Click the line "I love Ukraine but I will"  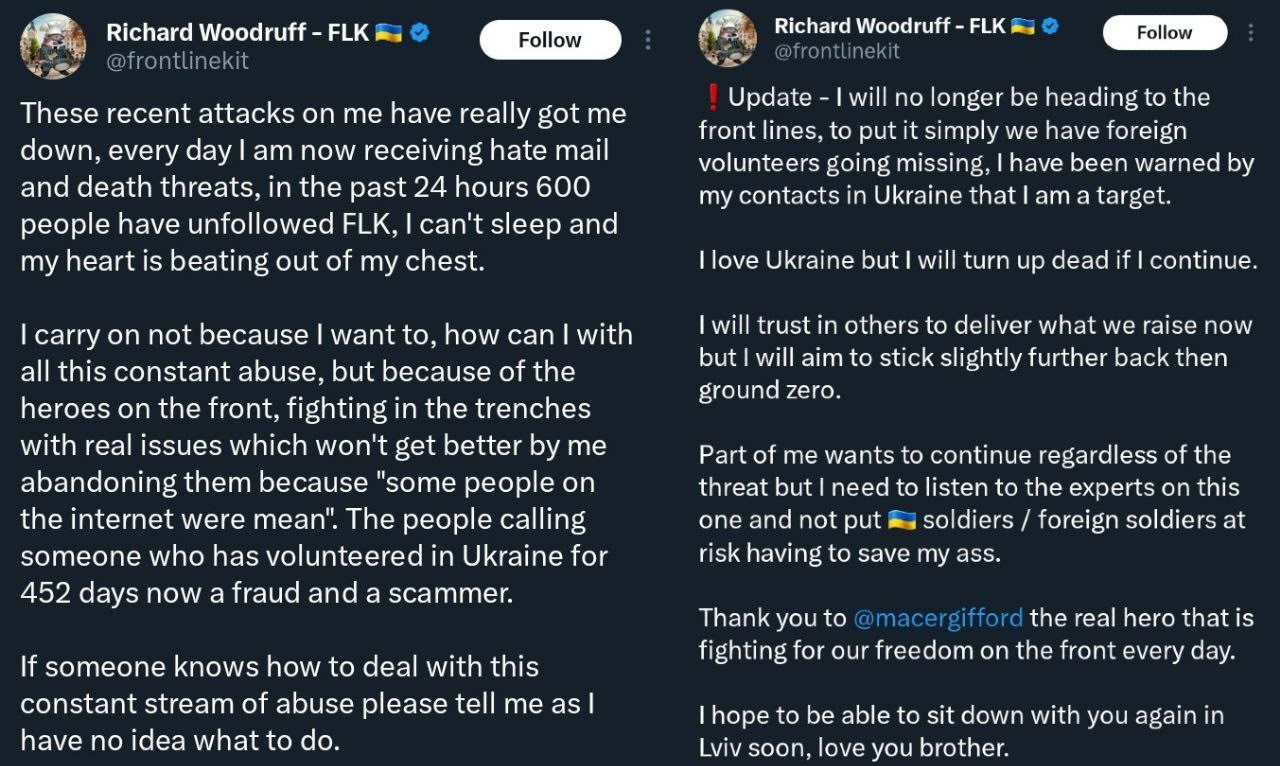[x=977, y=261]
